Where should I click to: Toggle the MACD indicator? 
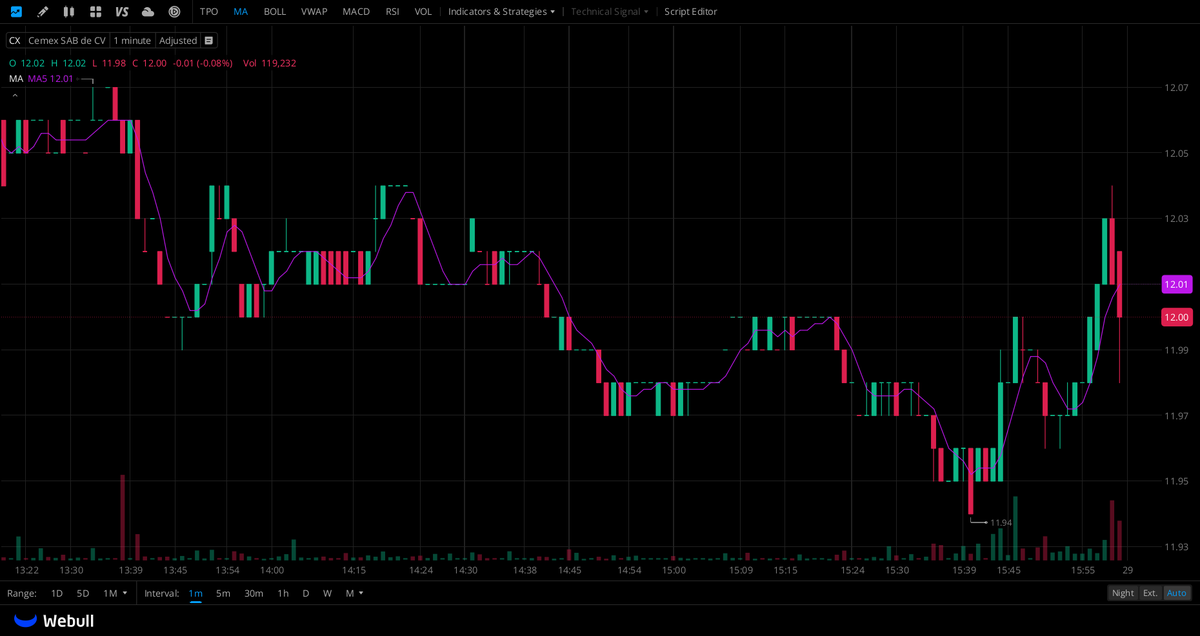[x=356, y=12]
